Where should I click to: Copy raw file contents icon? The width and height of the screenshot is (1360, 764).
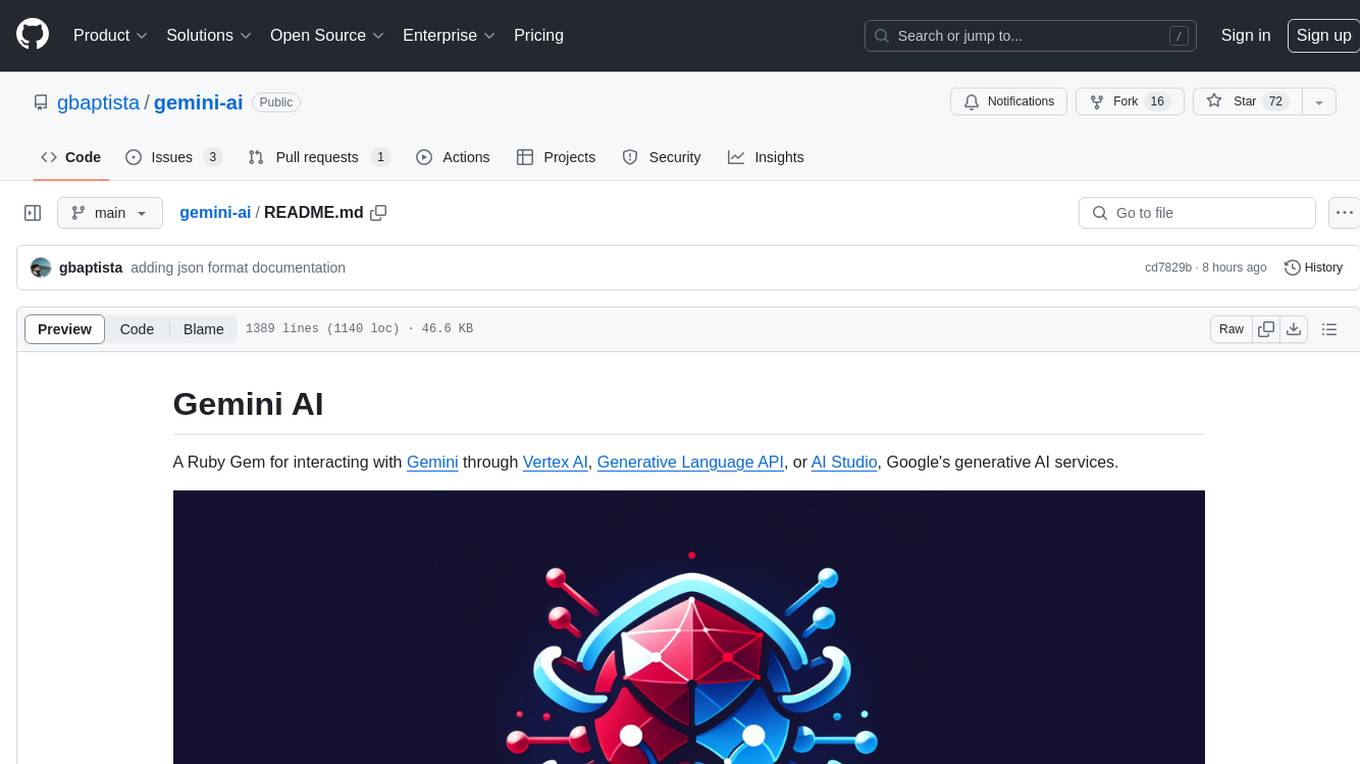click(1266, 329)
